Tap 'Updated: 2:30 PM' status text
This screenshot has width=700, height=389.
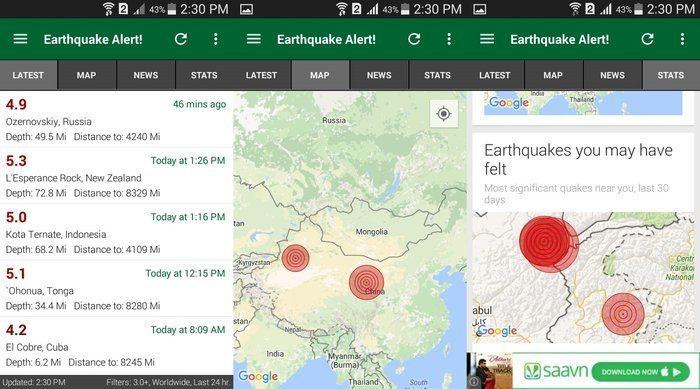[33, 382]
